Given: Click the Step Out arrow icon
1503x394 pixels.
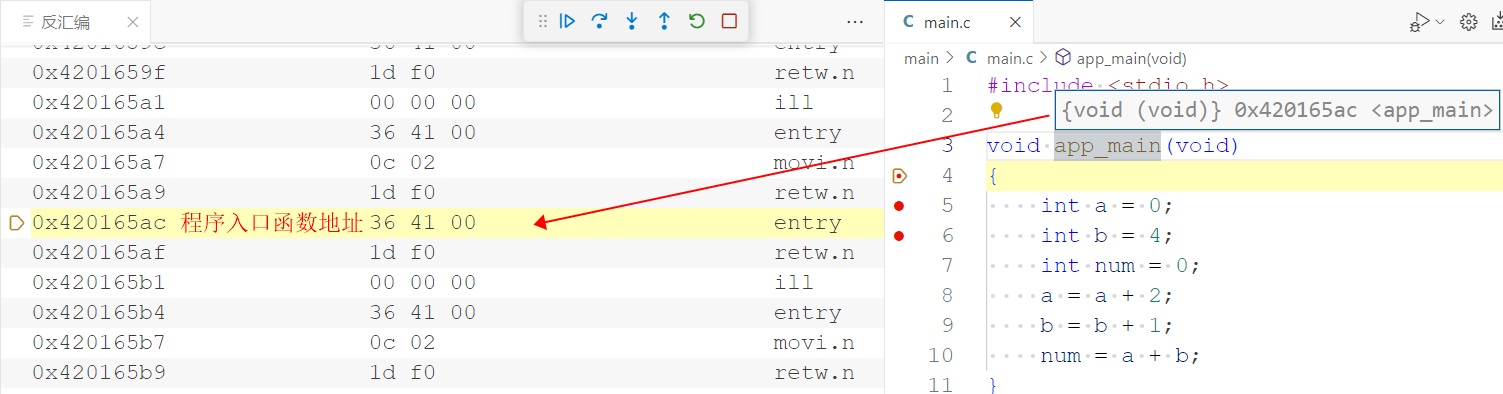Looking at the screenshot, I should (664, 21).
